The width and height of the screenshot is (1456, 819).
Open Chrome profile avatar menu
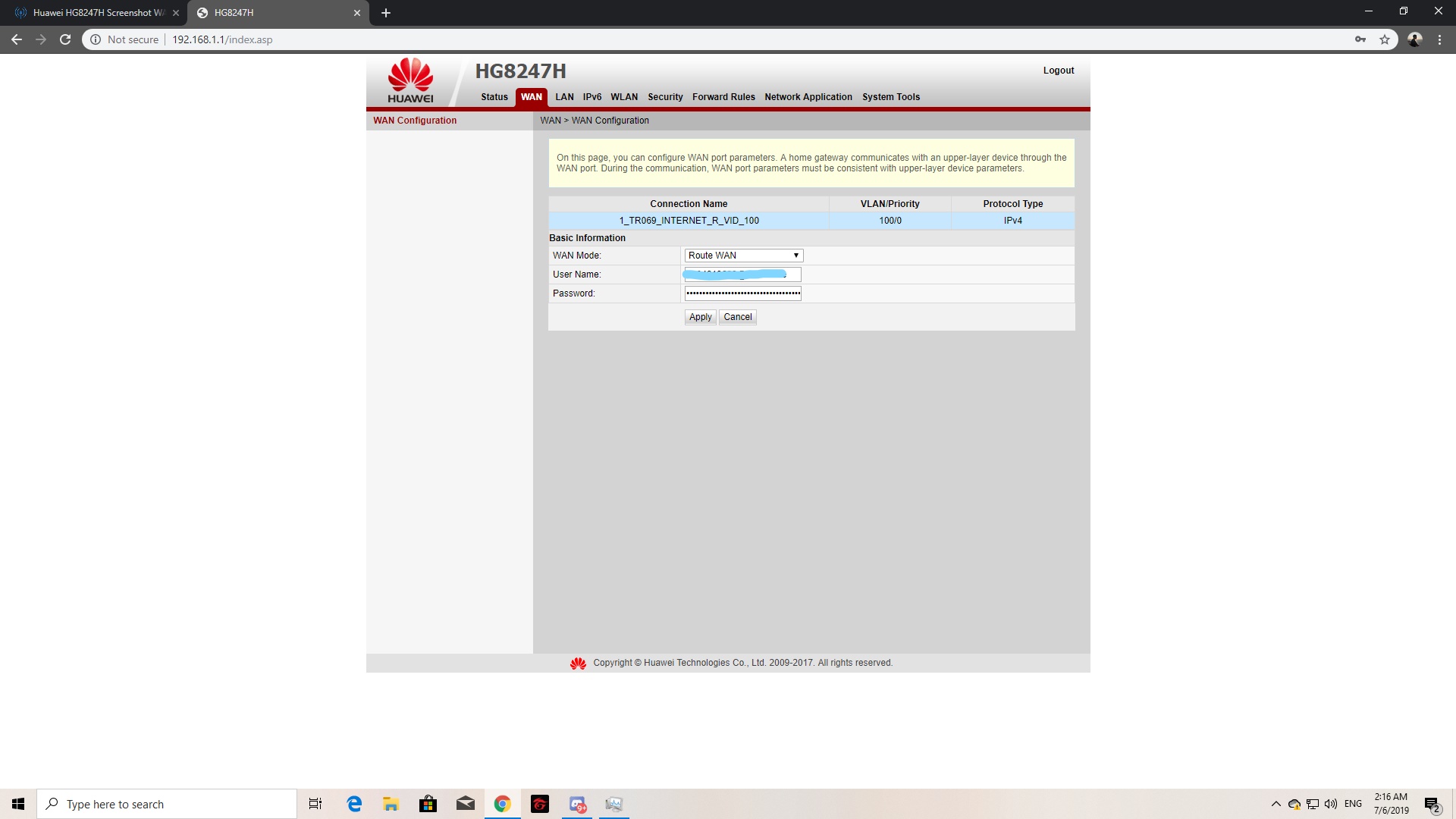click(x=1414, y=39)
